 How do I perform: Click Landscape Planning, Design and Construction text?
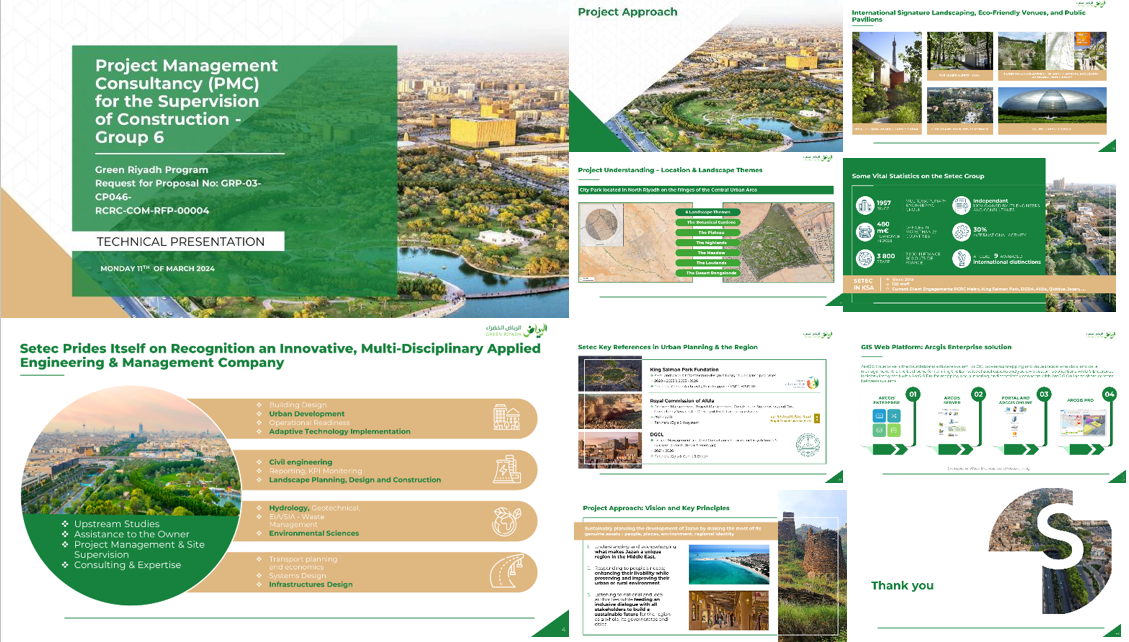pos(355,480)
